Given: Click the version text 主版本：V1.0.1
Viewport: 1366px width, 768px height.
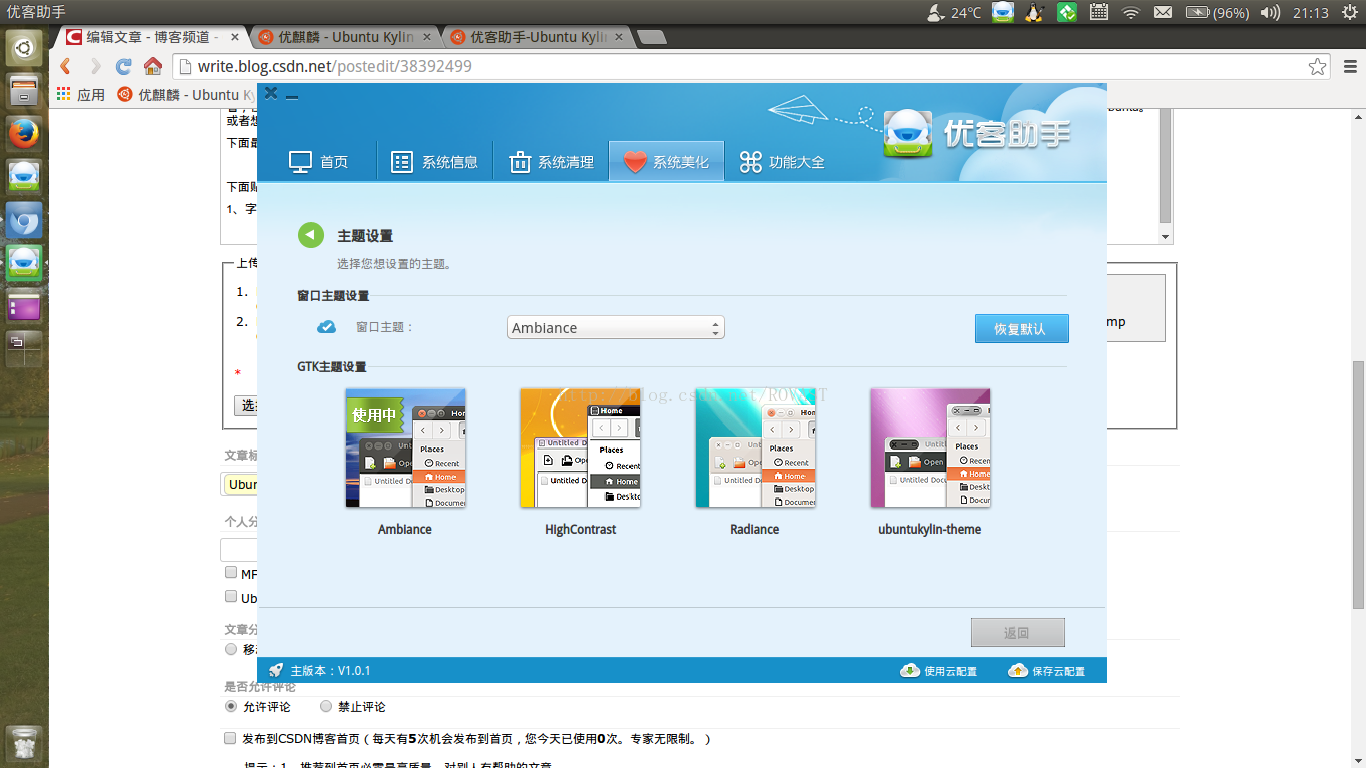Looking at the screenshot, I should click(331, 671).
